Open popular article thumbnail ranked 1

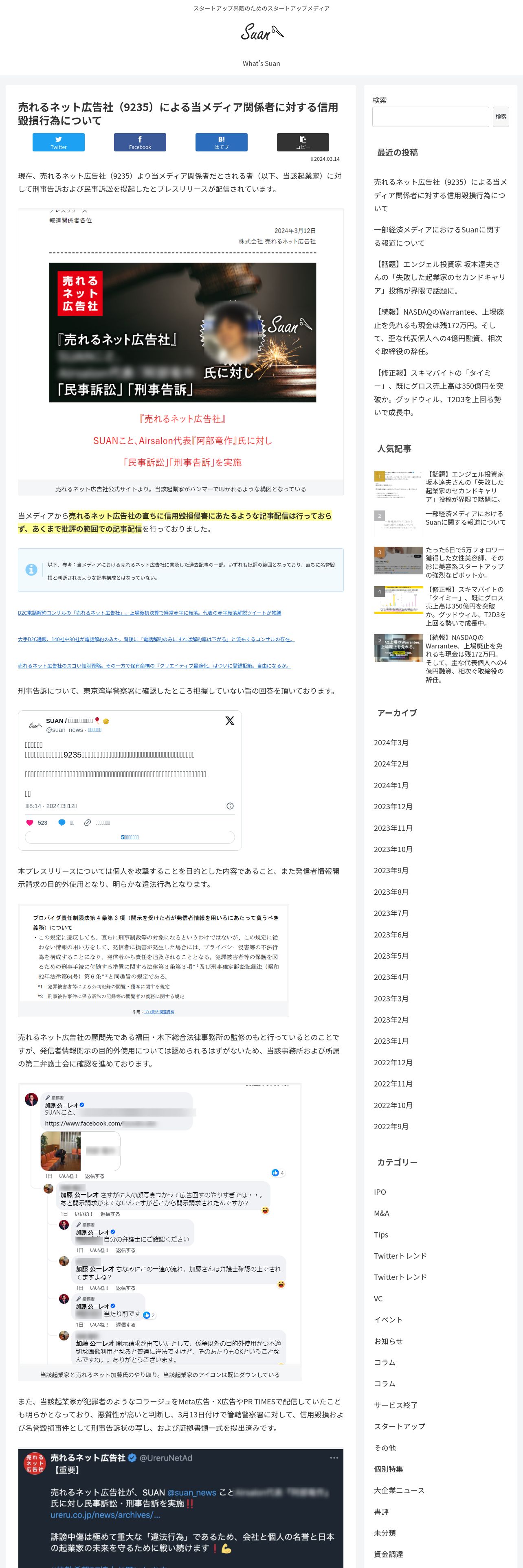pyautogui.click(x=398, y=485)
